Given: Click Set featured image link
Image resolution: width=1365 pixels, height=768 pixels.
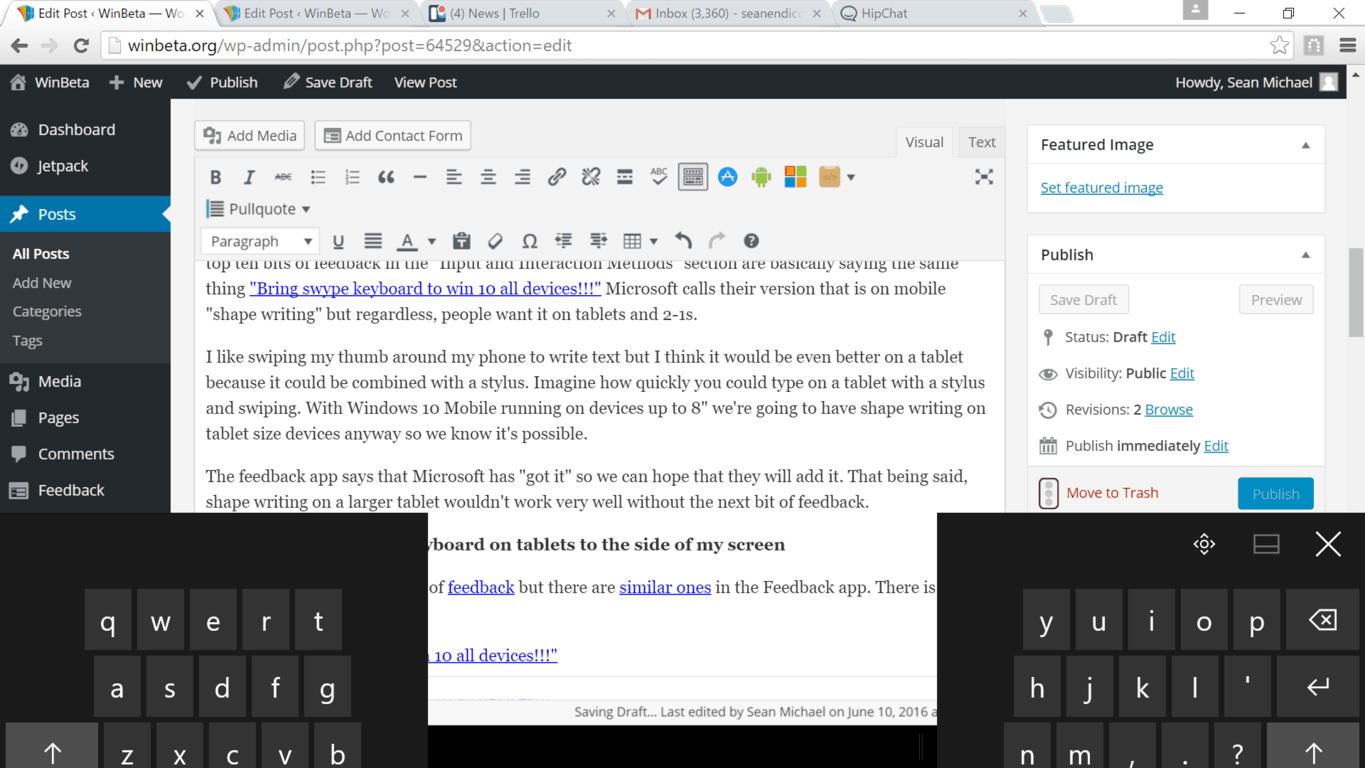Looking at the screenshot, I should (x=1101, y=187).
